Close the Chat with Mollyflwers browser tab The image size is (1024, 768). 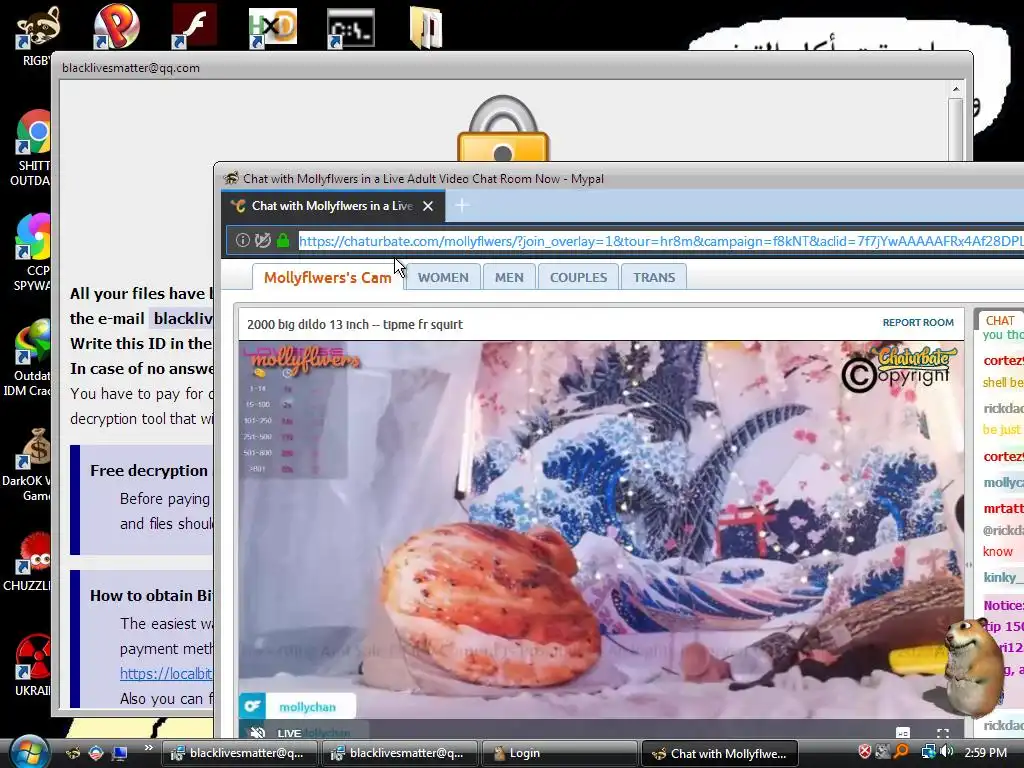tap(428, 206)
